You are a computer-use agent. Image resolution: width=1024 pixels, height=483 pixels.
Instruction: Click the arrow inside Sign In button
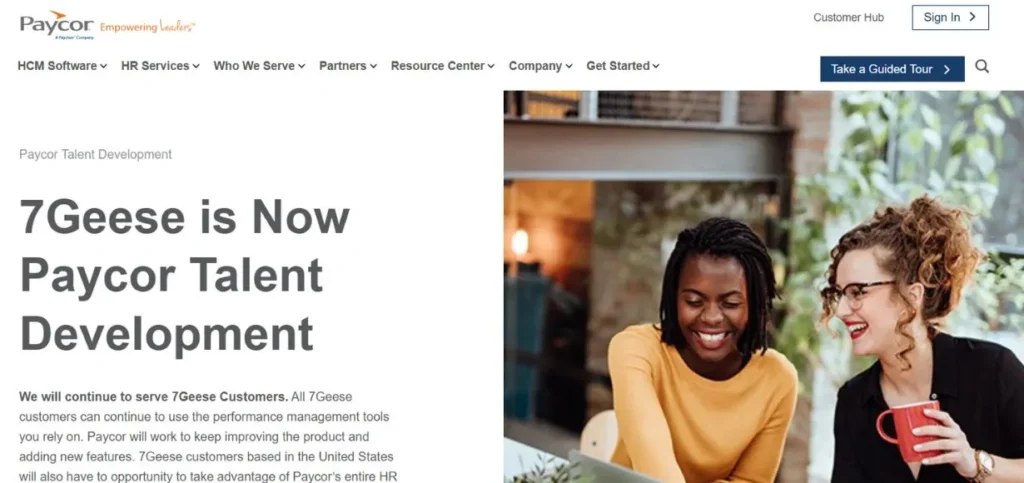(972, 18)
